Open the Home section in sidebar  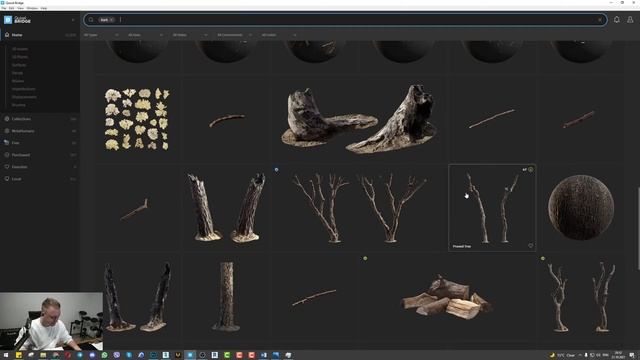click(40, 35)
